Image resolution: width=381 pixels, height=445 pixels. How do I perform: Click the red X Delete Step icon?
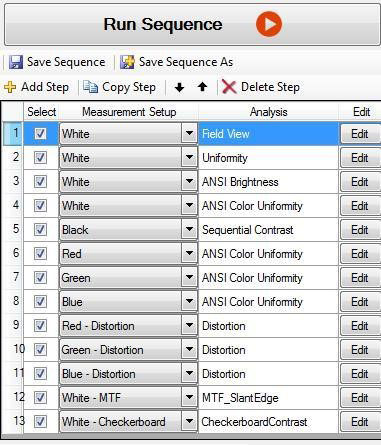229,87
